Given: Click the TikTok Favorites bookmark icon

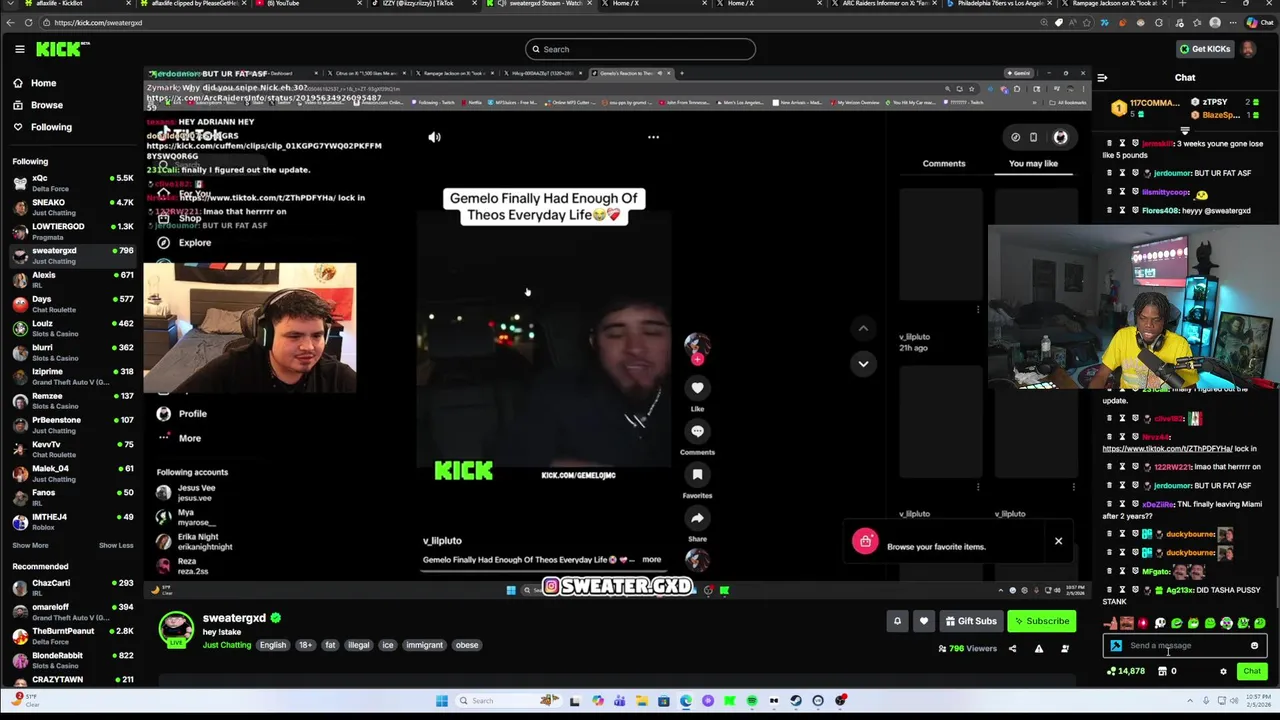Looking at the screenshot, I should [697, 475].
